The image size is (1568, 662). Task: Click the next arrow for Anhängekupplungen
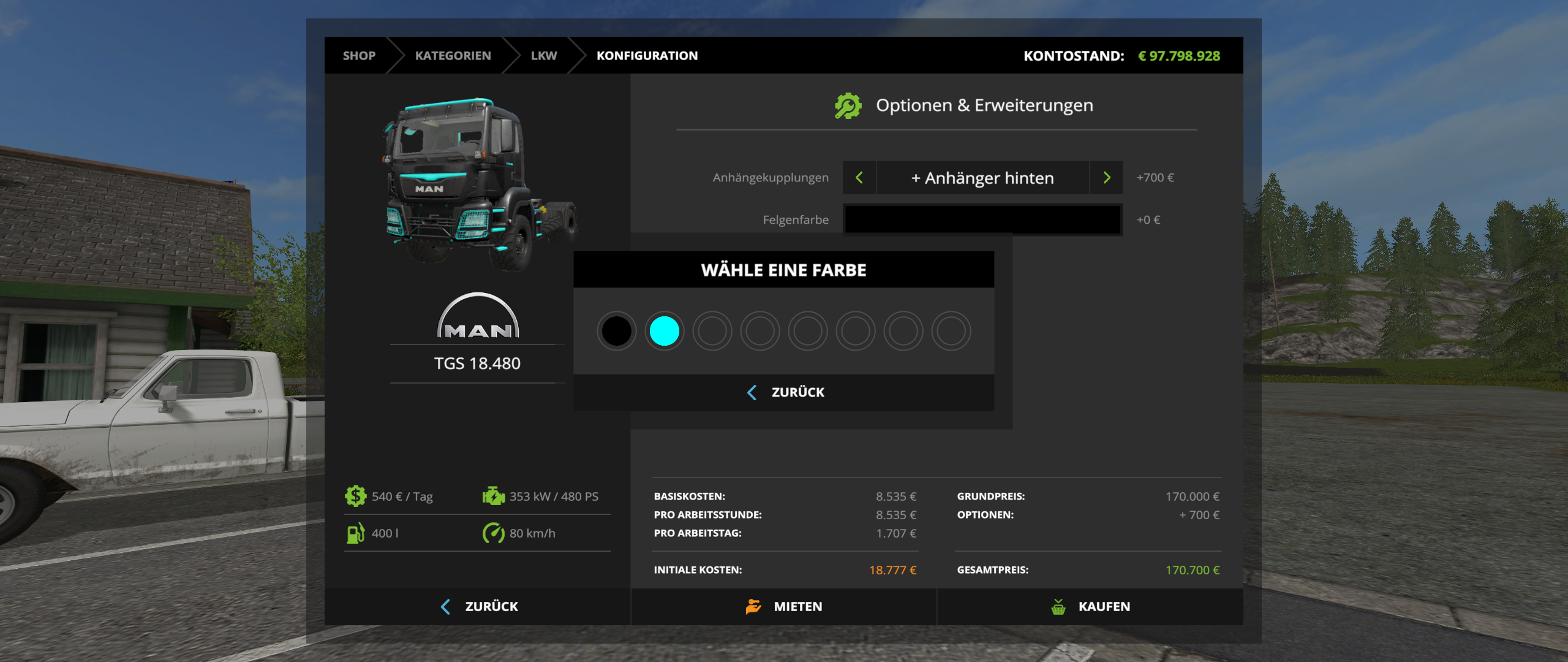1106,178
